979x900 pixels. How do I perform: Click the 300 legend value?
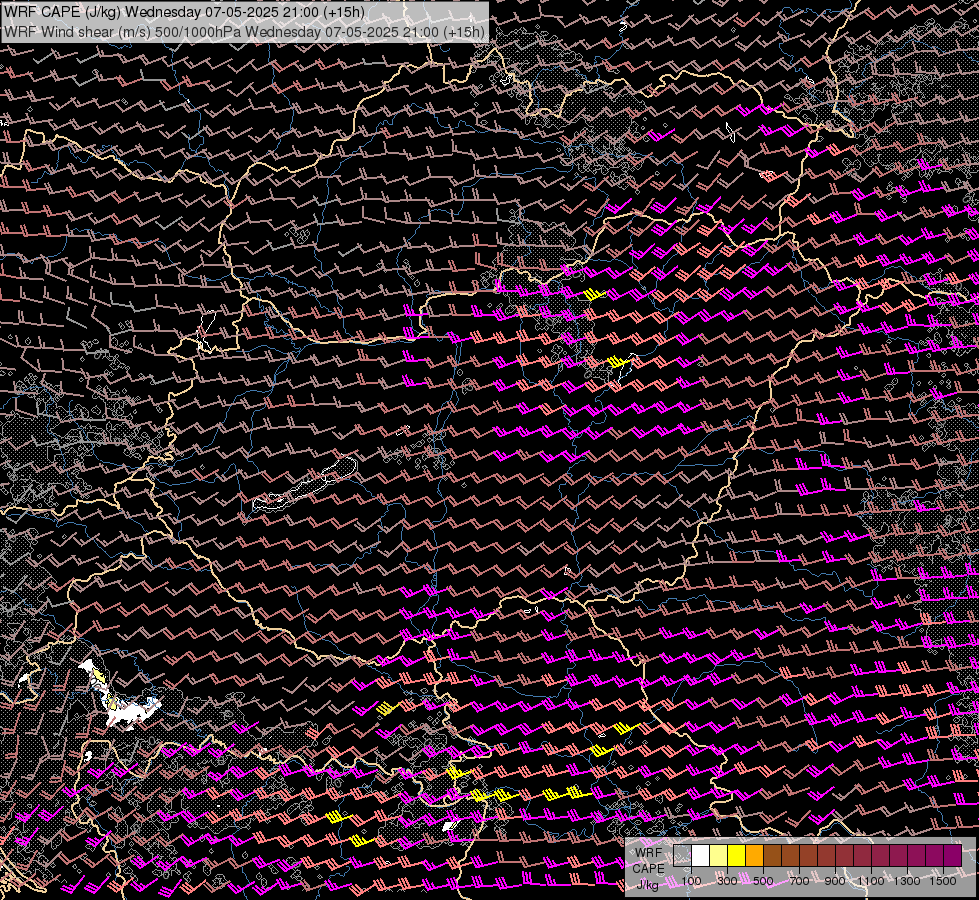(x=727, y=881)
